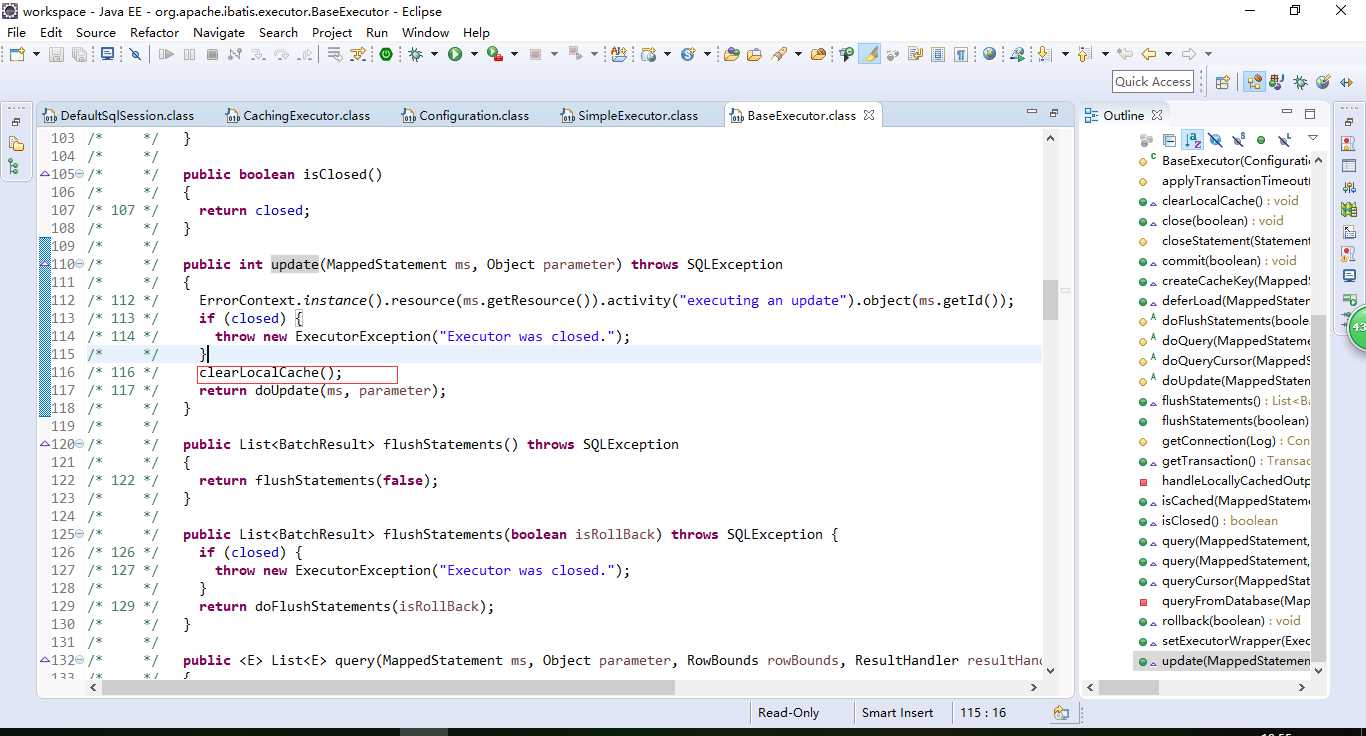1366x736 pixels.
Task: Click the Quick Access search field
Action: pos(1153,82)
